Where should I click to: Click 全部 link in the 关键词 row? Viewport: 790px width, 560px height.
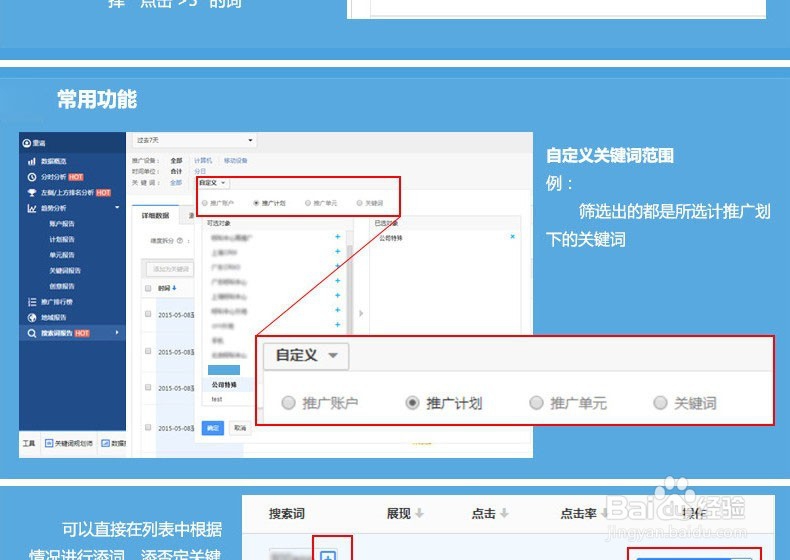[176, 182]
